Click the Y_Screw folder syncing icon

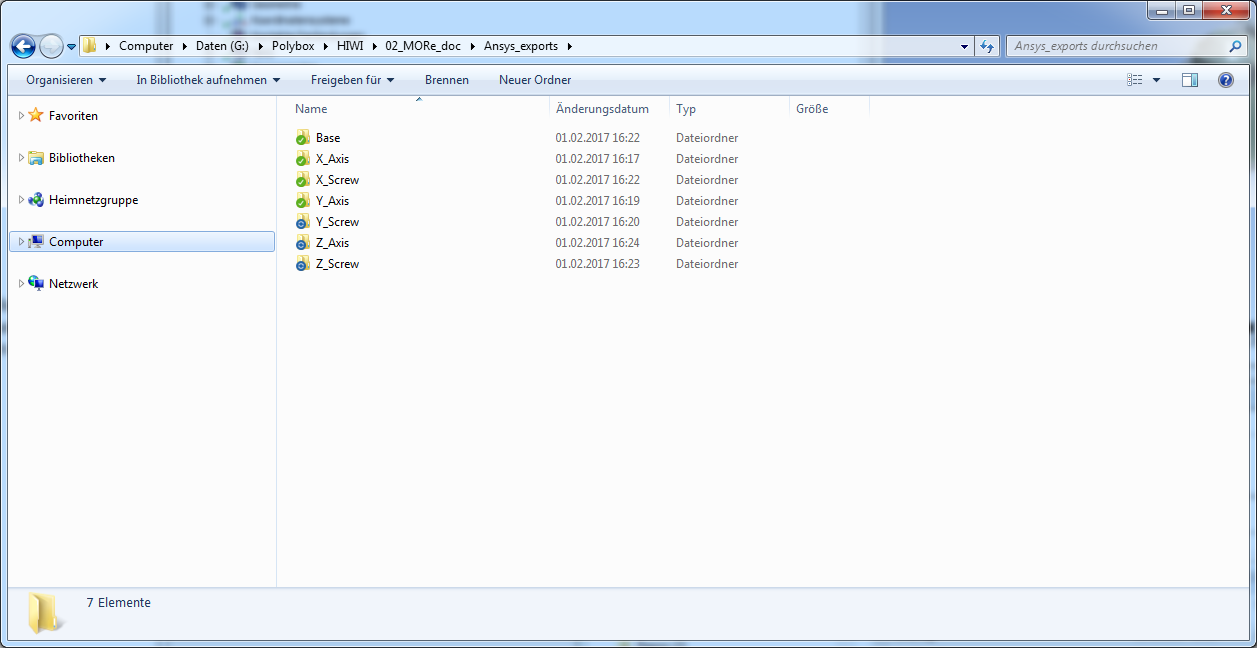[x=303, y=222]
